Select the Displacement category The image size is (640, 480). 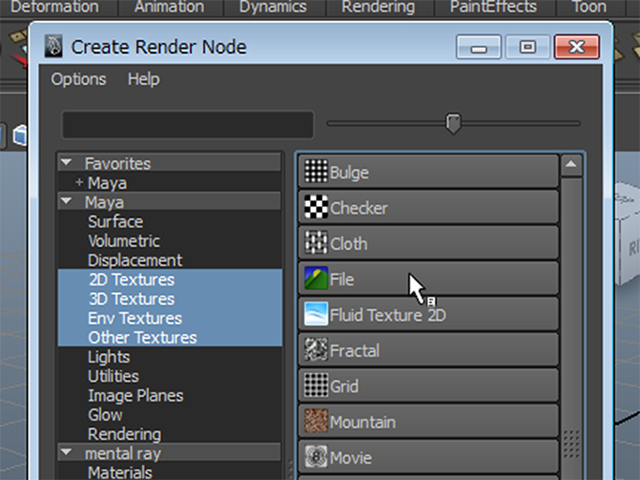[135, 260]
